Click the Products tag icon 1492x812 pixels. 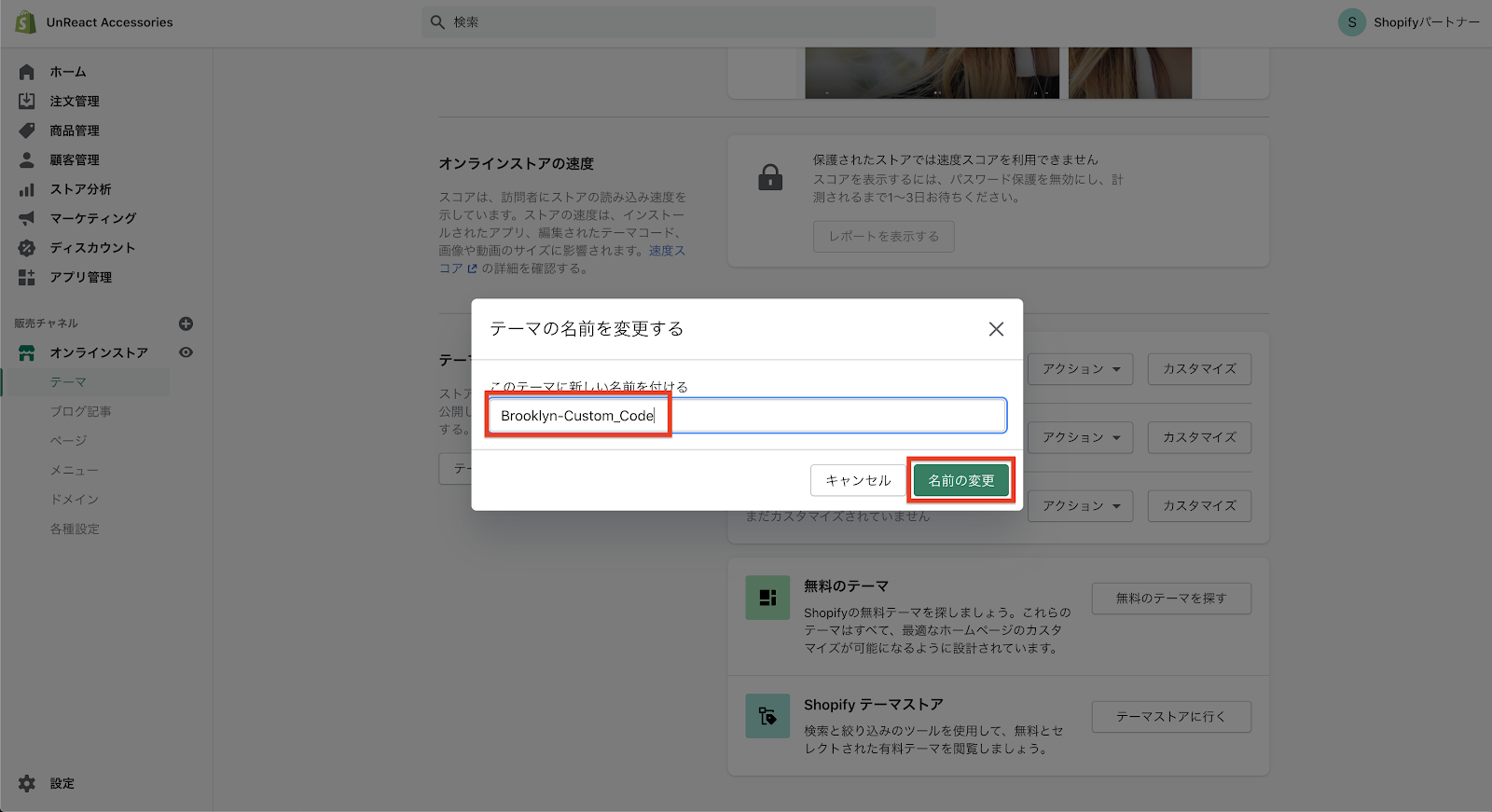(27, 131)
